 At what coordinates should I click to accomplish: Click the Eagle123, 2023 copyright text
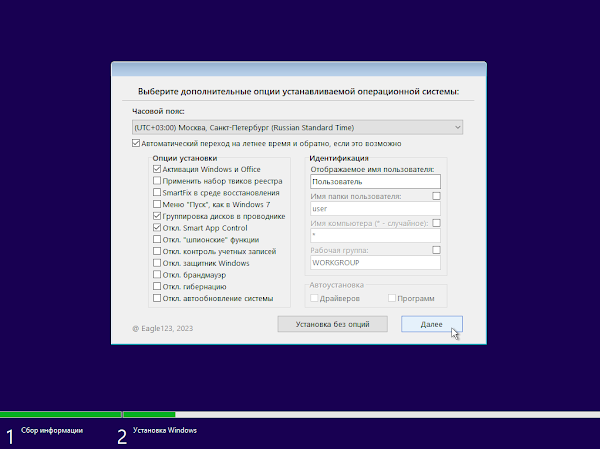coord(163,328)
